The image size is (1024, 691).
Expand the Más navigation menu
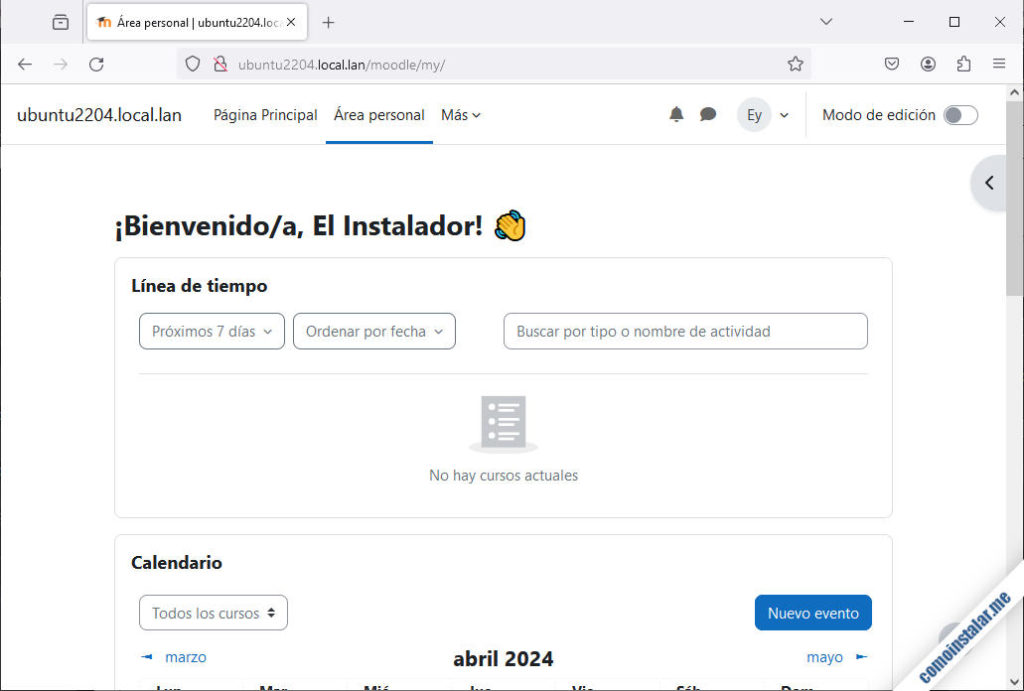460,114
